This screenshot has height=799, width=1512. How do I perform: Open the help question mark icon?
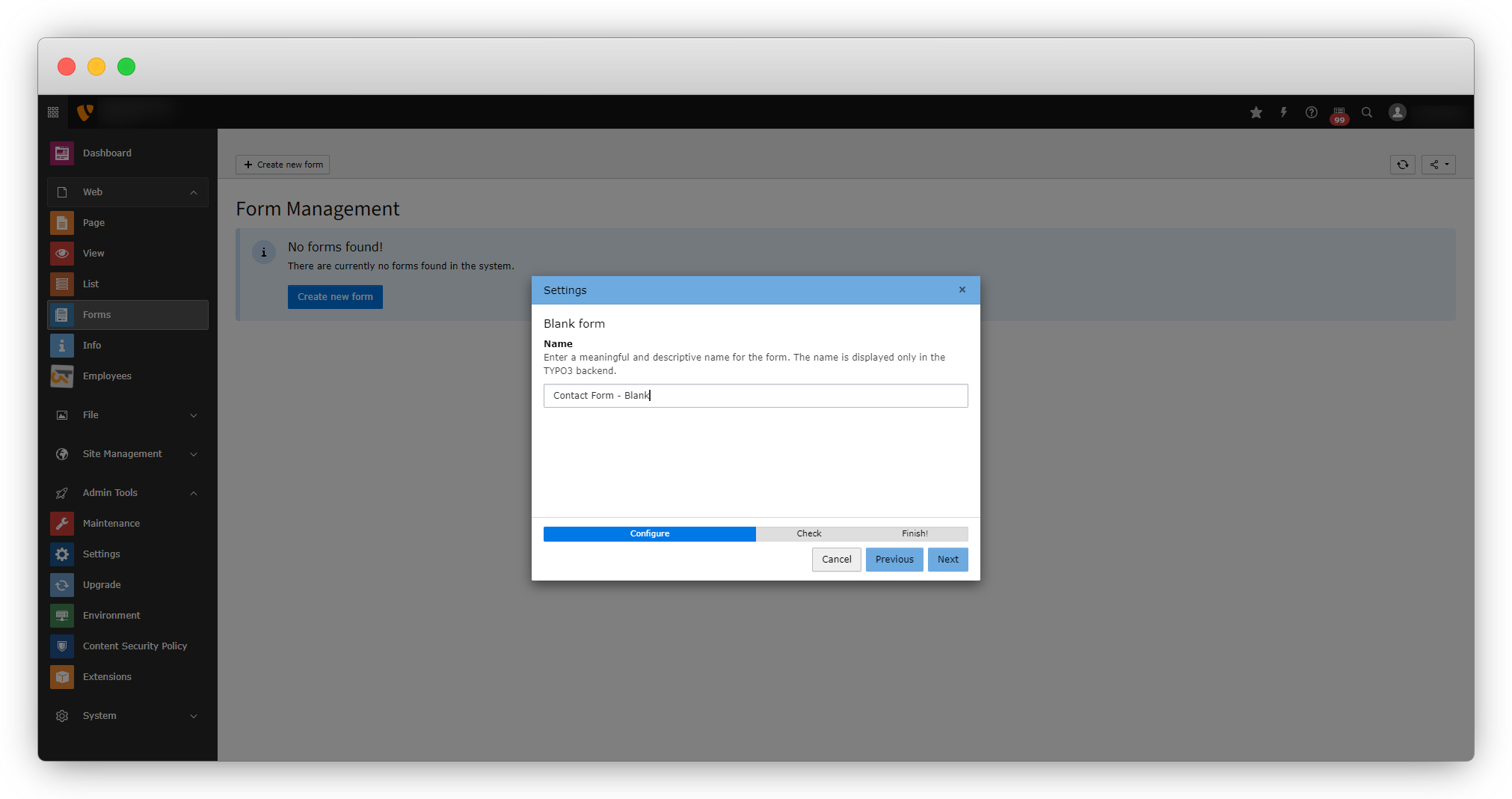tap(1312, 112)
